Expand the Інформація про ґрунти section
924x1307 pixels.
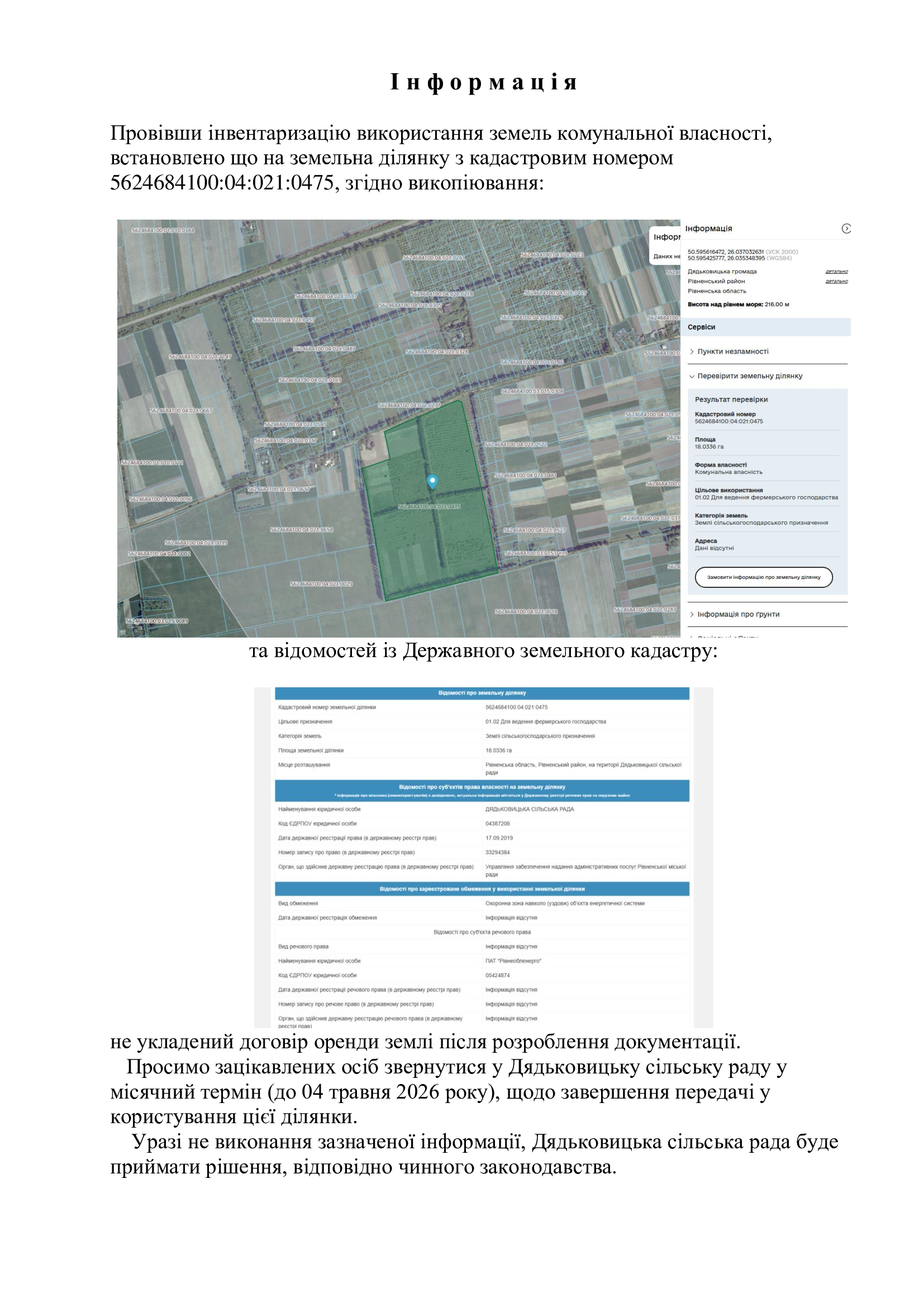738,614
